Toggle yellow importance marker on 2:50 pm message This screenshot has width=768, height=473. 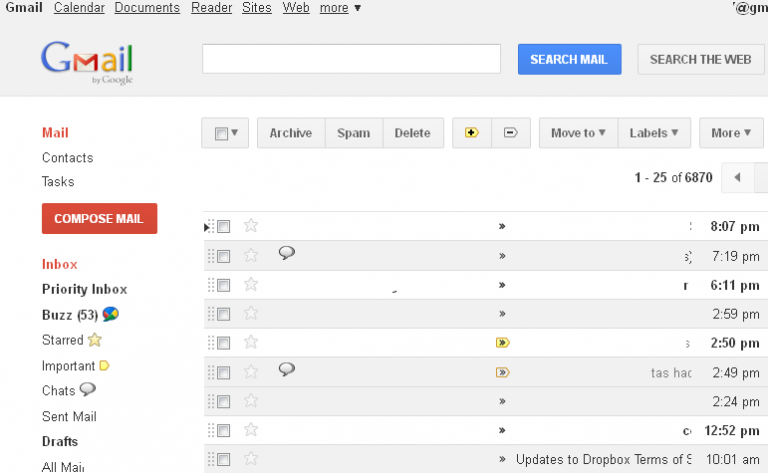503,343
